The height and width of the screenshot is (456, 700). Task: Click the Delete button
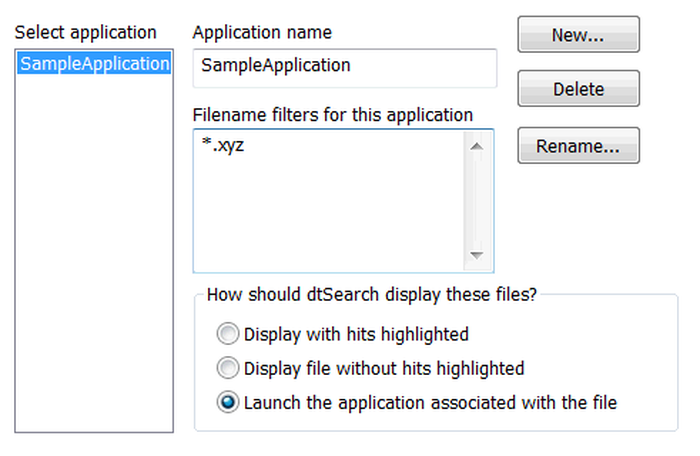[579, 88]
